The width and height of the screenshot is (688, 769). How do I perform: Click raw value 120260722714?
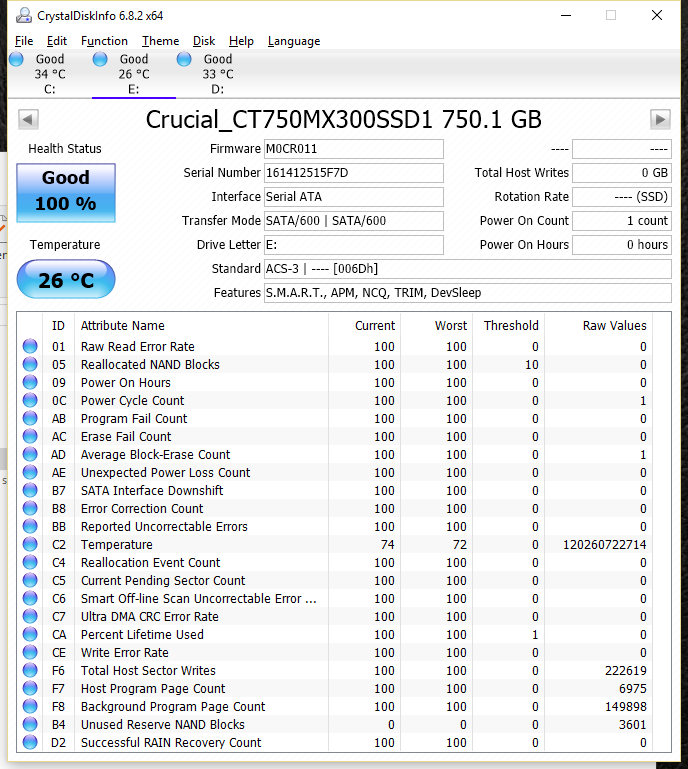coord(605,544)
